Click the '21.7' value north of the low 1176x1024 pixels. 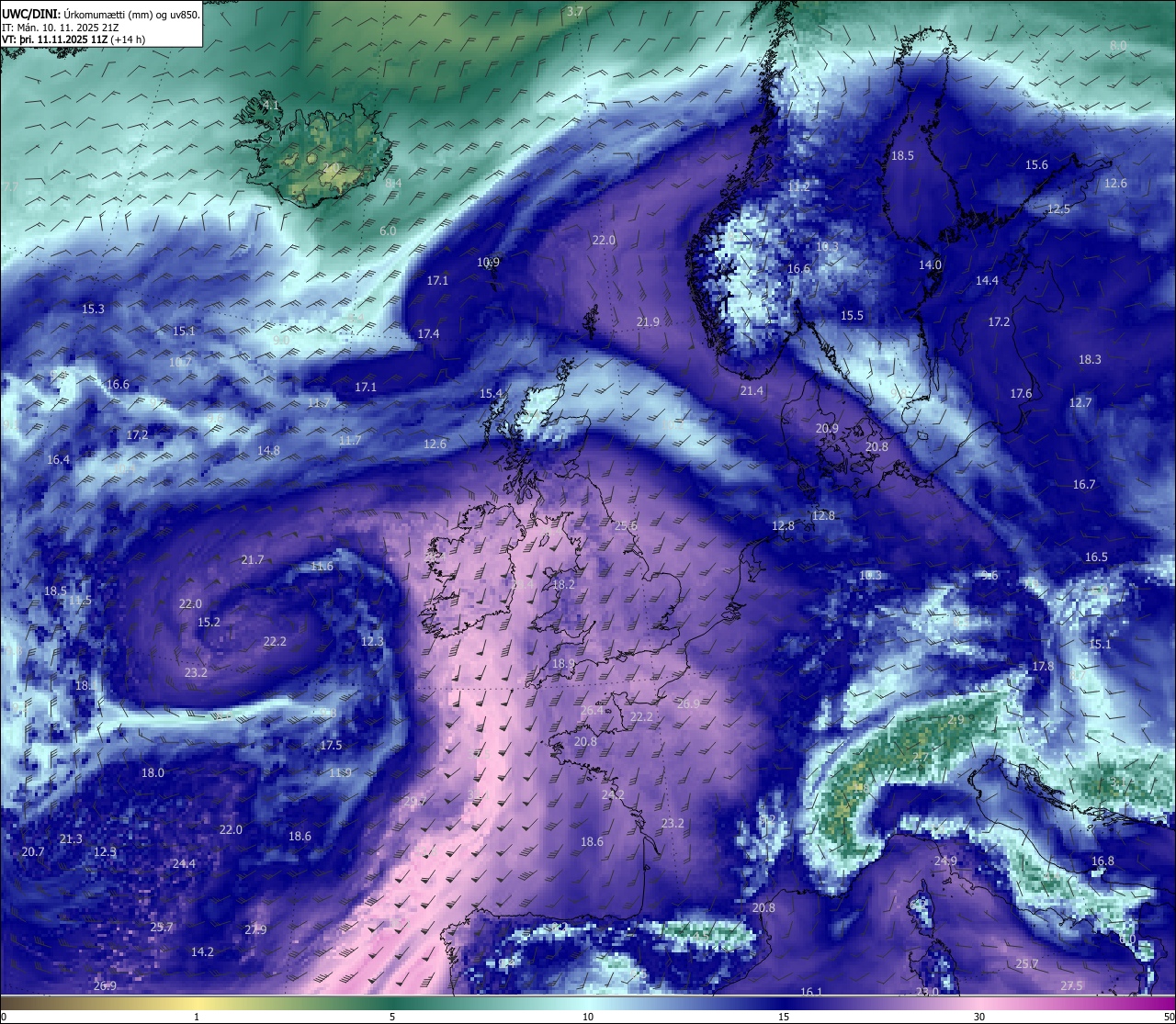[253, 559]
